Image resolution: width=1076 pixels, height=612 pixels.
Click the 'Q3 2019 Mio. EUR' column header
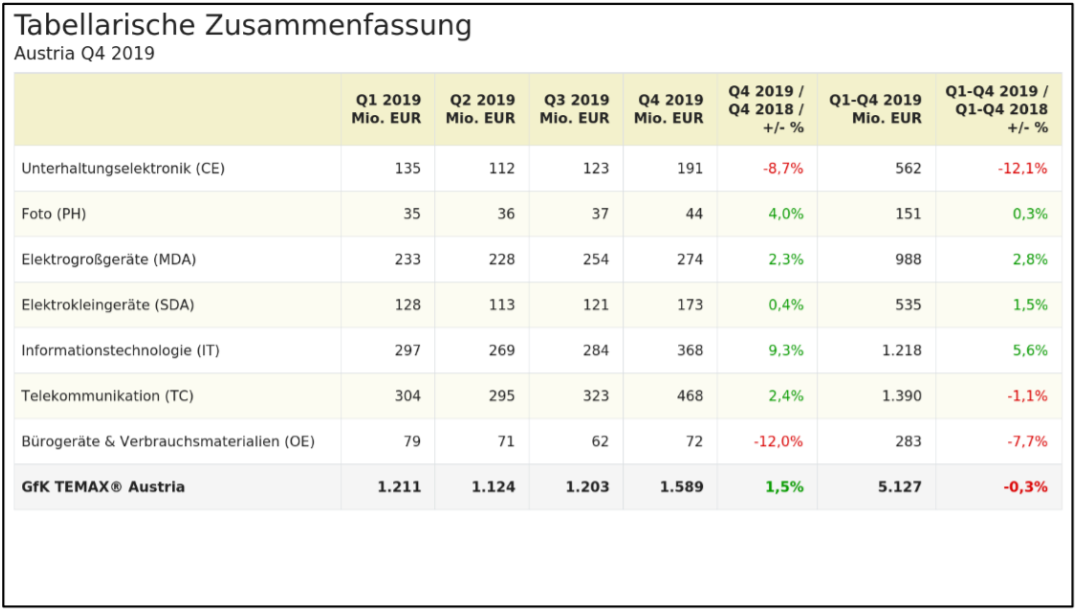(x=575, y=109)
